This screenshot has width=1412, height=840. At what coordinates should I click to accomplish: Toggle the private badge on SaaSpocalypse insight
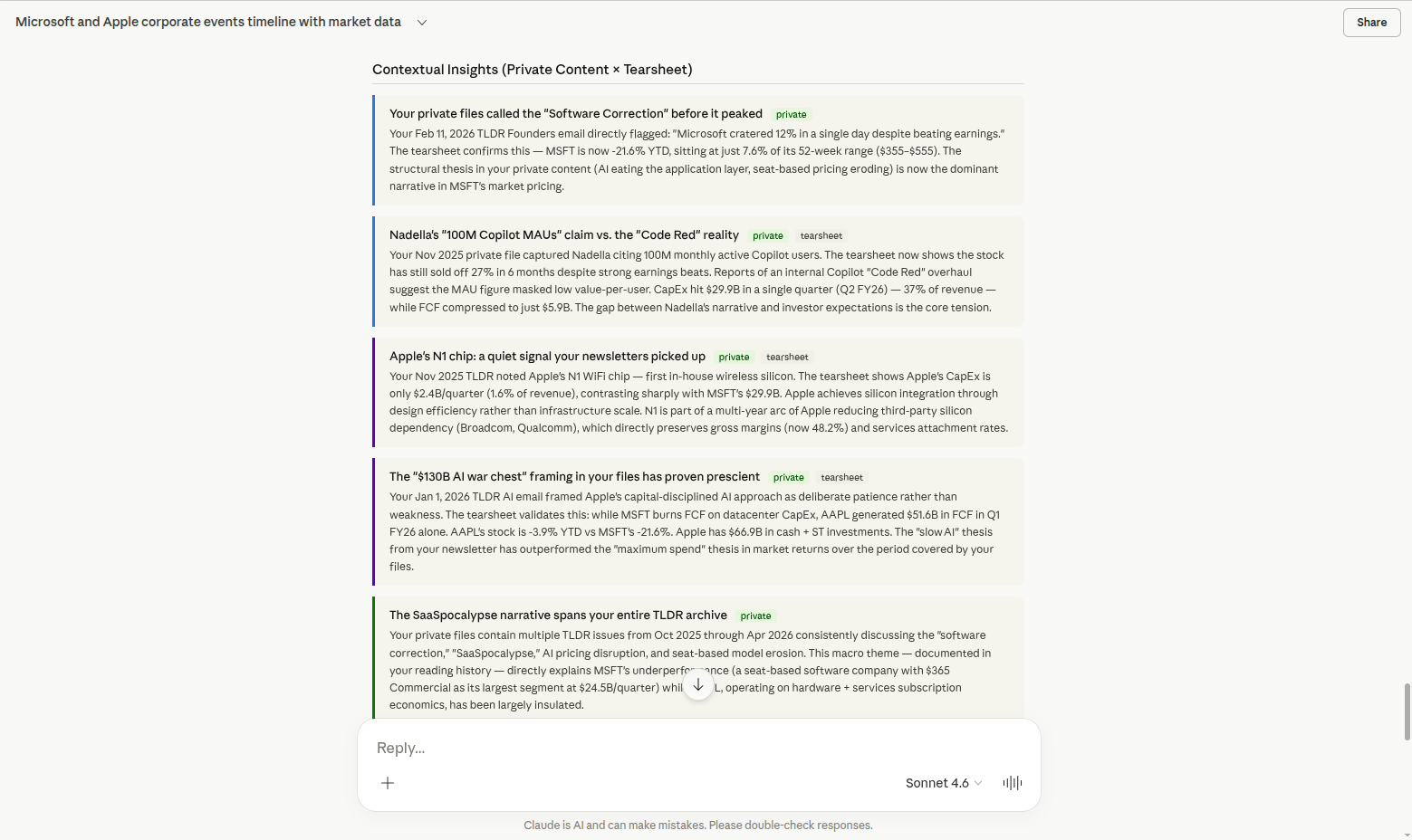tap(755, 616)
